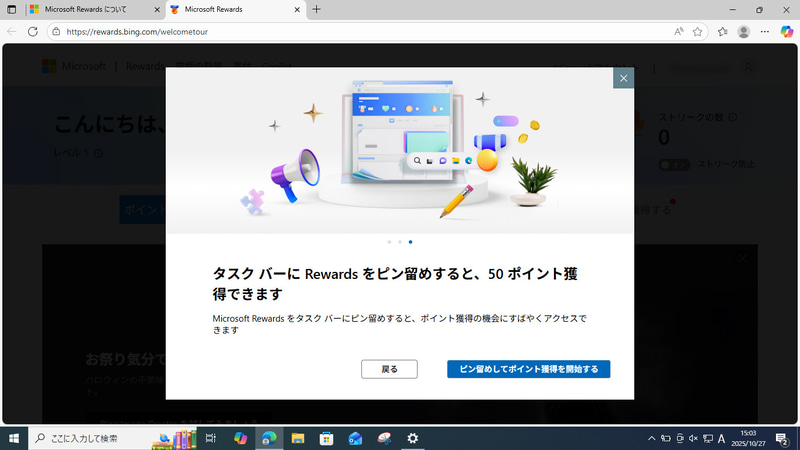Click the Microsoft logo behind dialog
The image size is (800, 450).
tap(49, 66)
